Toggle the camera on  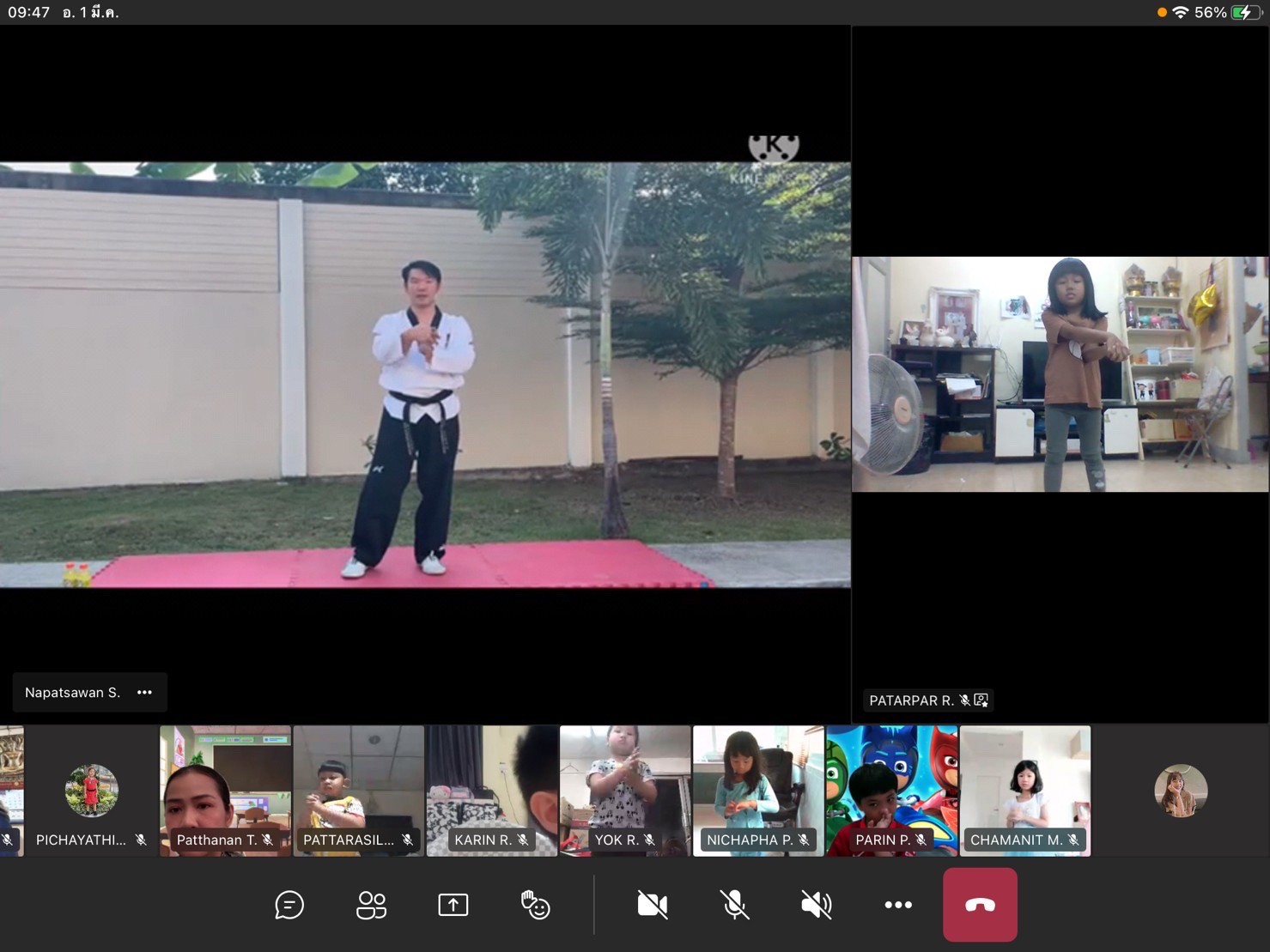(653, 905)
